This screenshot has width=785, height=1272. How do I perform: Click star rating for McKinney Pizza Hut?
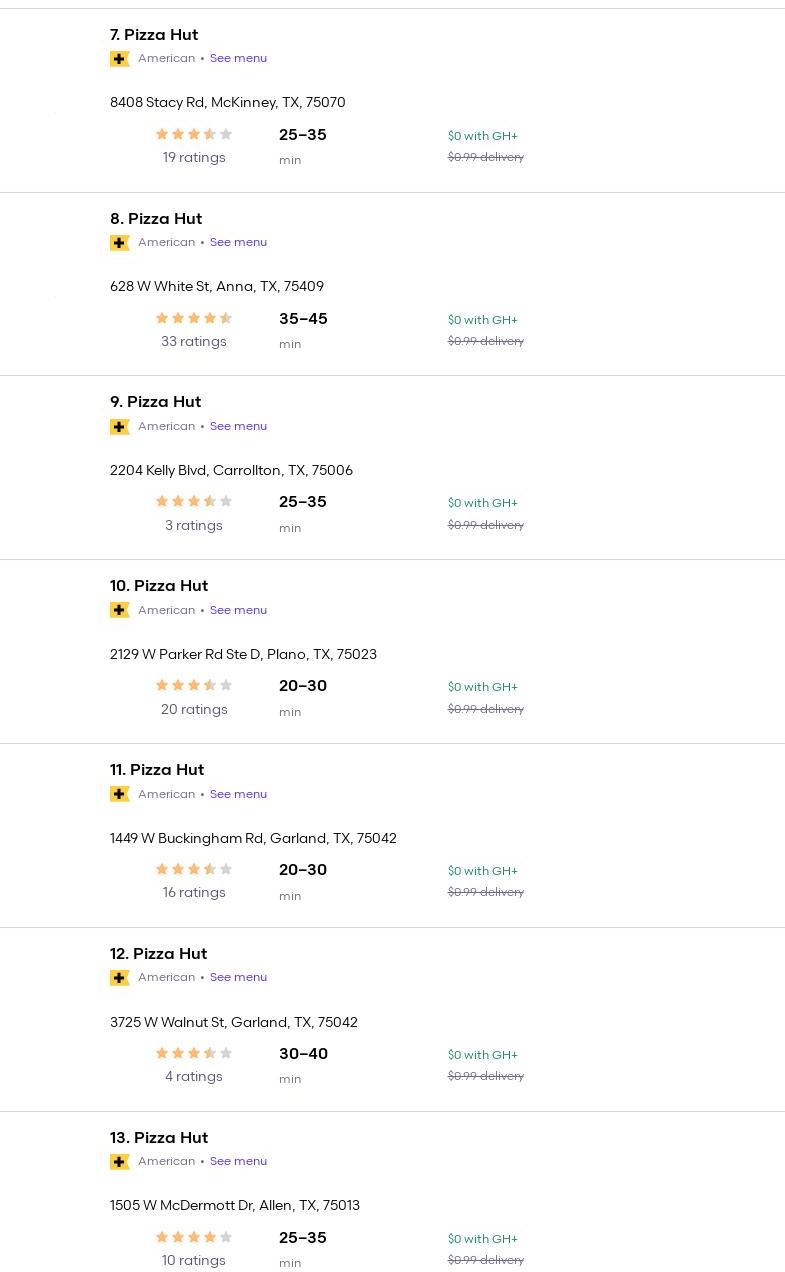tap(194, 134)
